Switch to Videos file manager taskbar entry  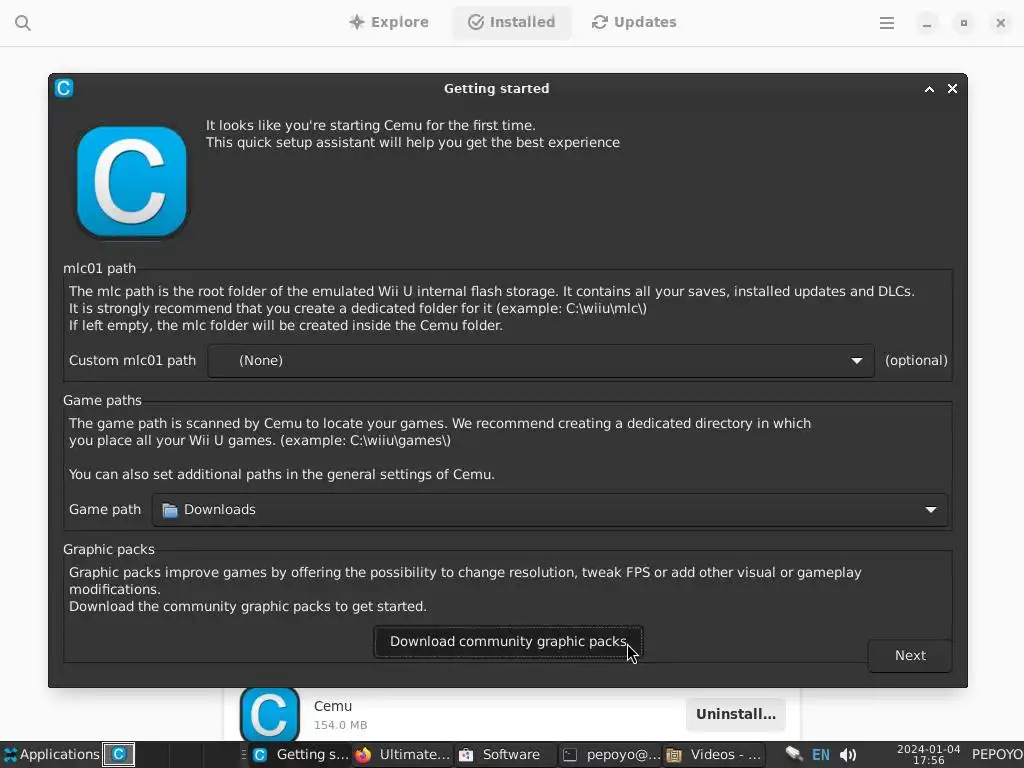pyautogui.click(x=714, y=755)
